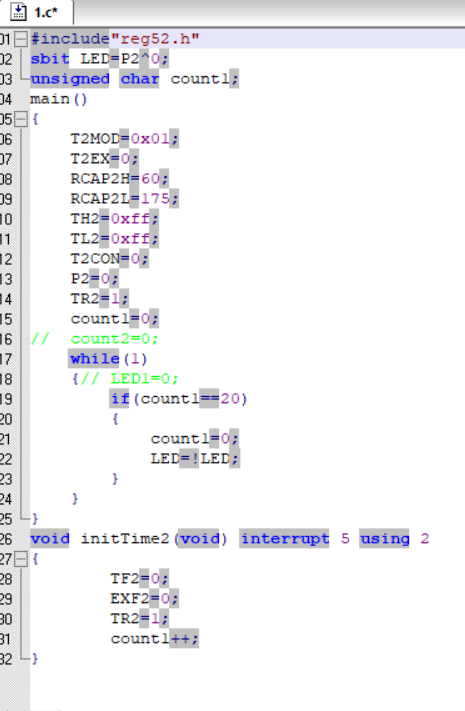Collapse the include block fold at line 01
The image size is (465, 711).
click(20, 39)
